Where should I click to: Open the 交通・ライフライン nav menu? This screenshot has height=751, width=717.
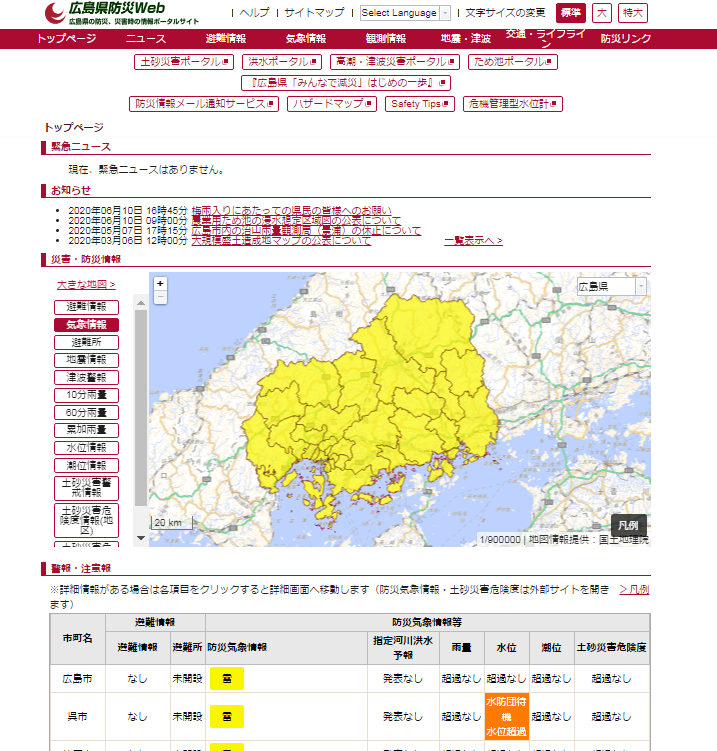pos(546,38)
